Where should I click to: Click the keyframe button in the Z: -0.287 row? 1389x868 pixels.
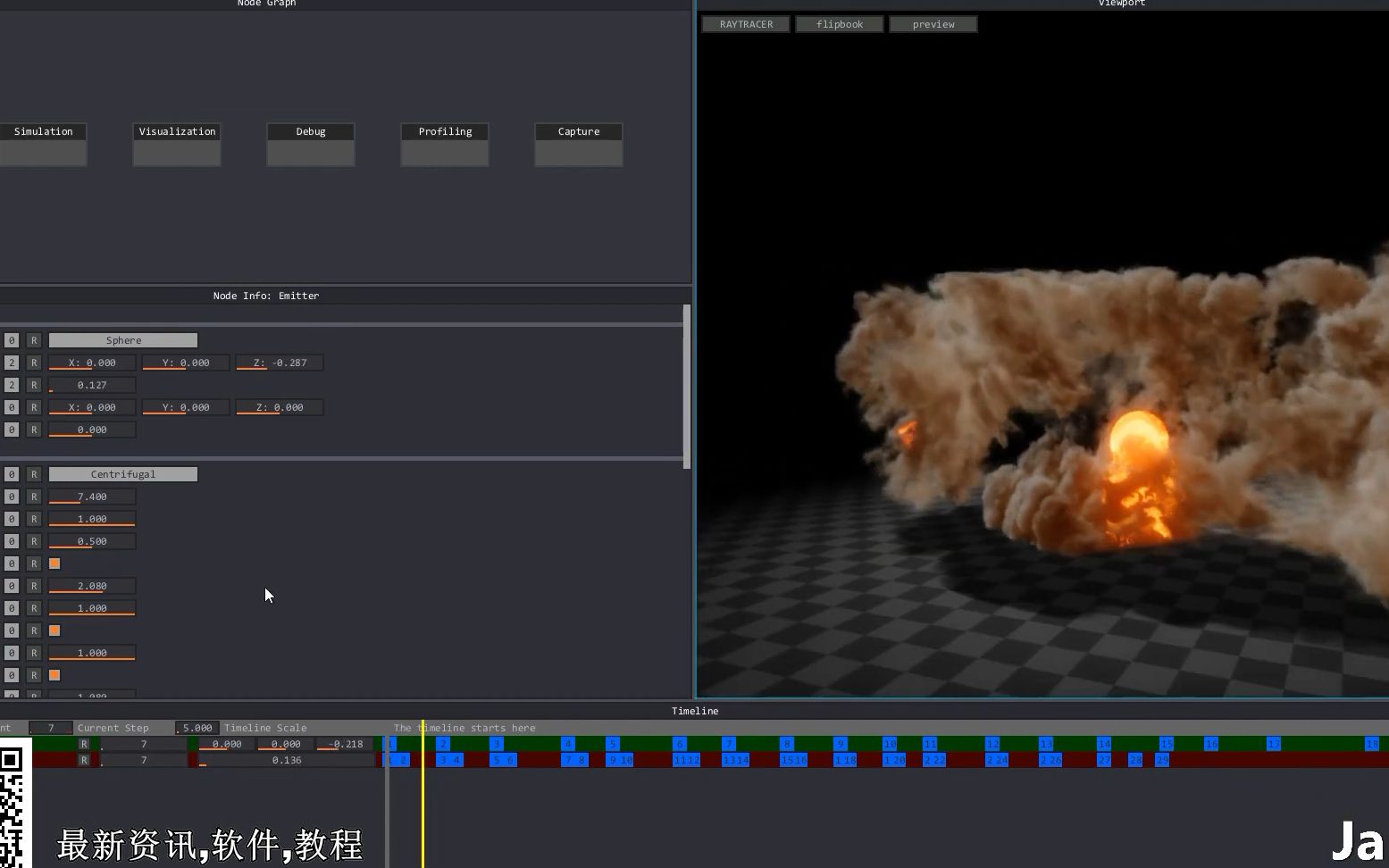(x=11, y=363)
